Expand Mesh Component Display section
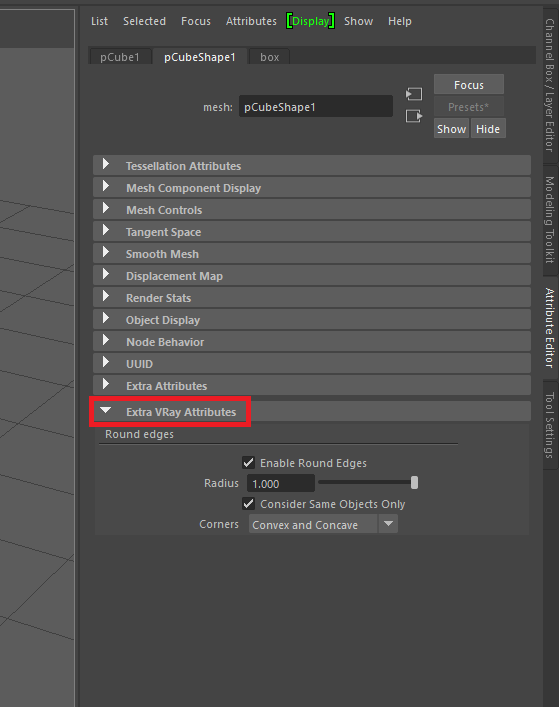559x707 pixels. tap(312, 188)
